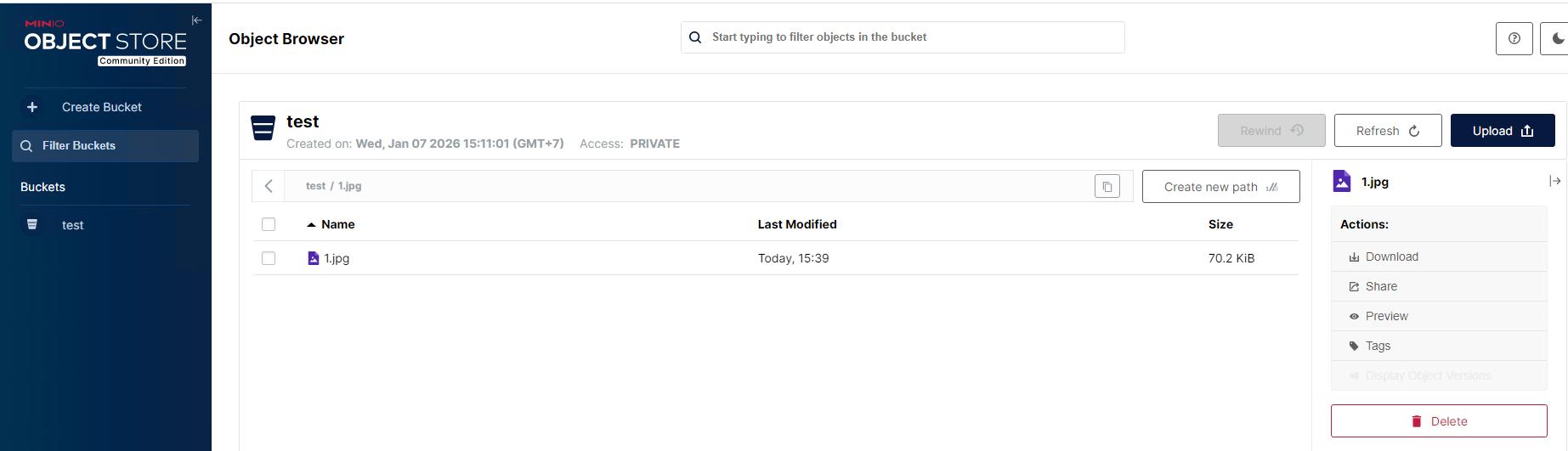1568x451 pixels.
Task: Download the 1.jpg object
Action: [x=1391, y=257]
